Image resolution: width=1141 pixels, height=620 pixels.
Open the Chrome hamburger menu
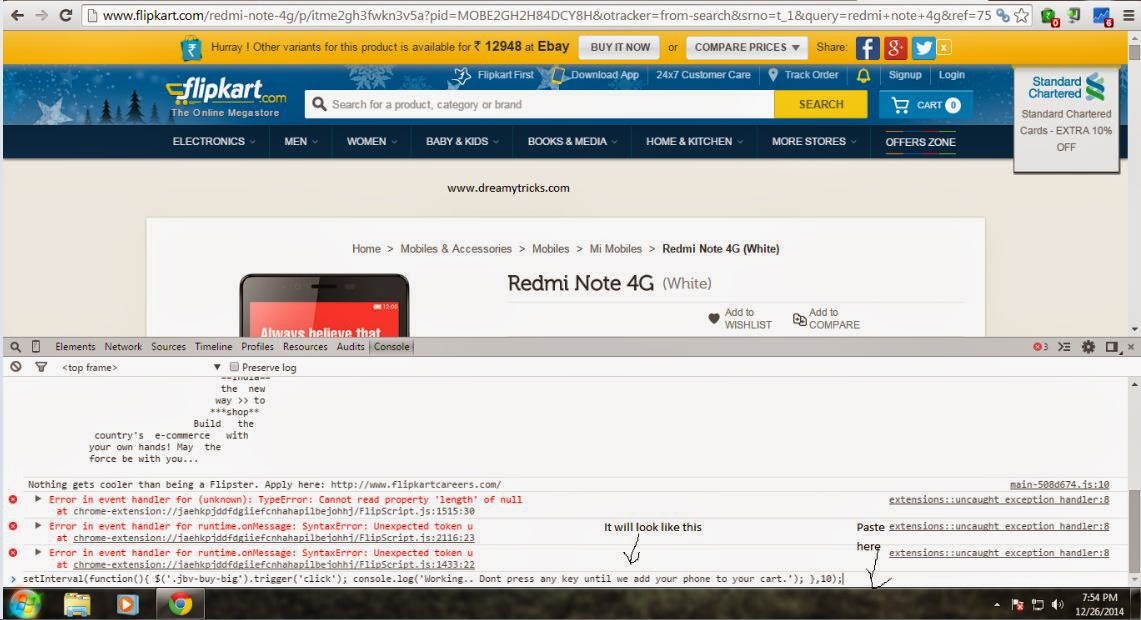[x=1129, y=15]
